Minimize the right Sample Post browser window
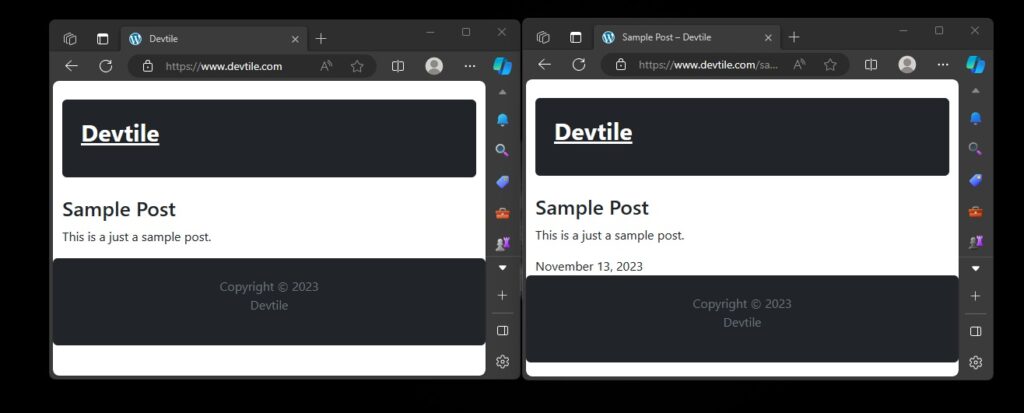 pos(903,31)
